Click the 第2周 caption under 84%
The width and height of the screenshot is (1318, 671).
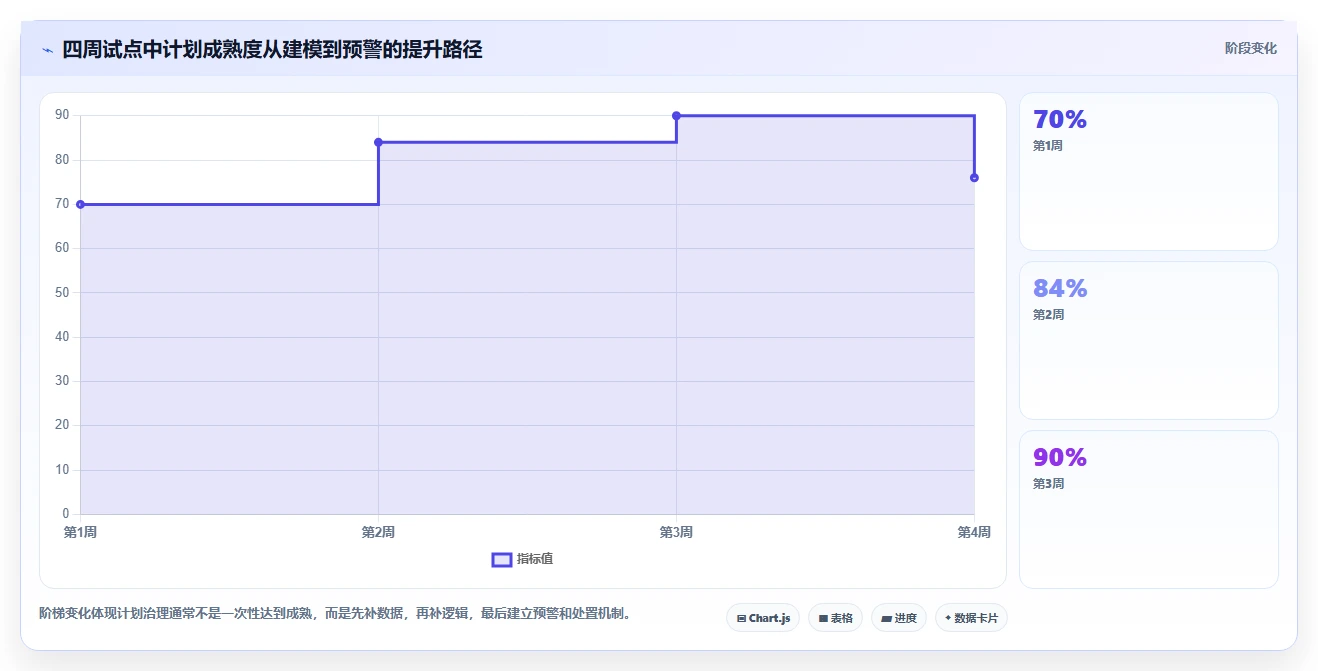click(x=1048, y=315)
